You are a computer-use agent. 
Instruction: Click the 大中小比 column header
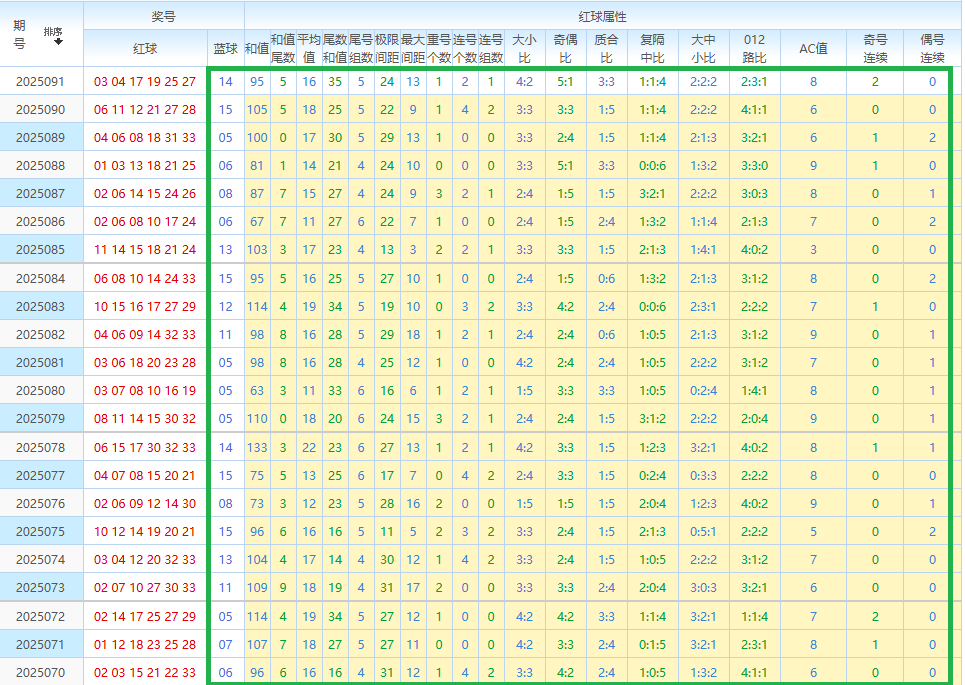[x=703, y=49]
